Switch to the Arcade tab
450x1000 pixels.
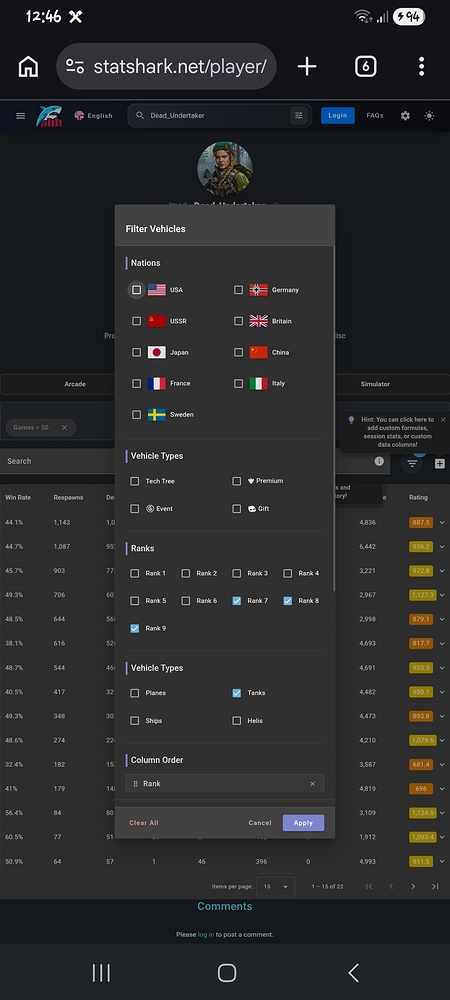click(x=75, y=384)
